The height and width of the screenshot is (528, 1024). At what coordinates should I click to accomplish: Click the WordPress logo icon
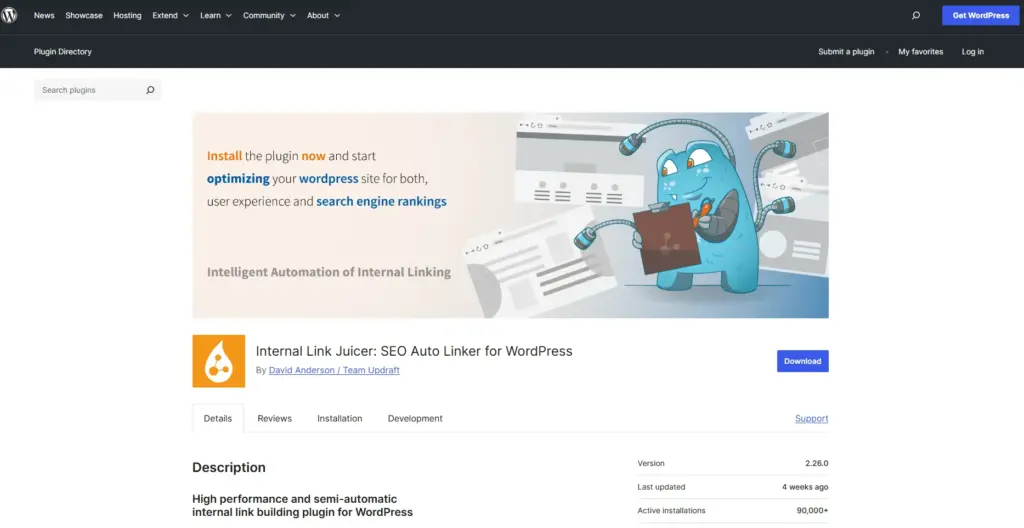tap(10, 15)
